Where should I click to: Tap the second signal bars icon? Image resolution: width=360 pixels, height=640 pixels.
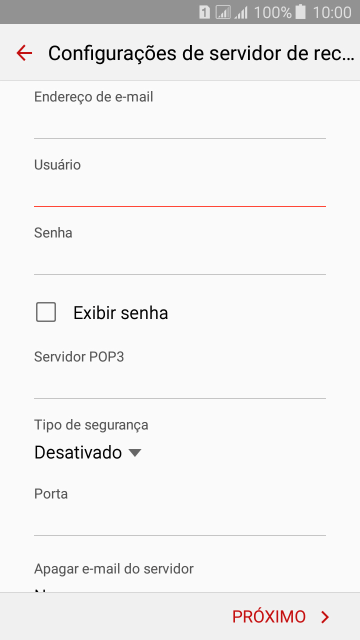point(241,13)
